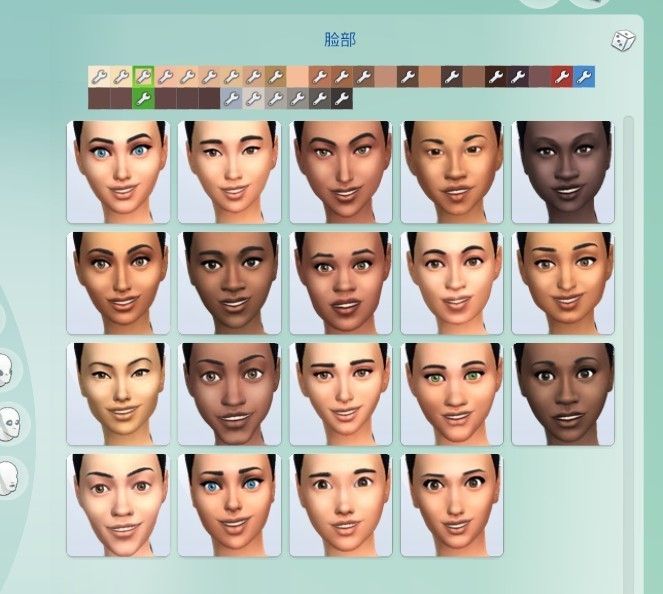This screenshot has width=663, height=594.
Task: Select the green-eyed face preset
Action: (452, 394)
